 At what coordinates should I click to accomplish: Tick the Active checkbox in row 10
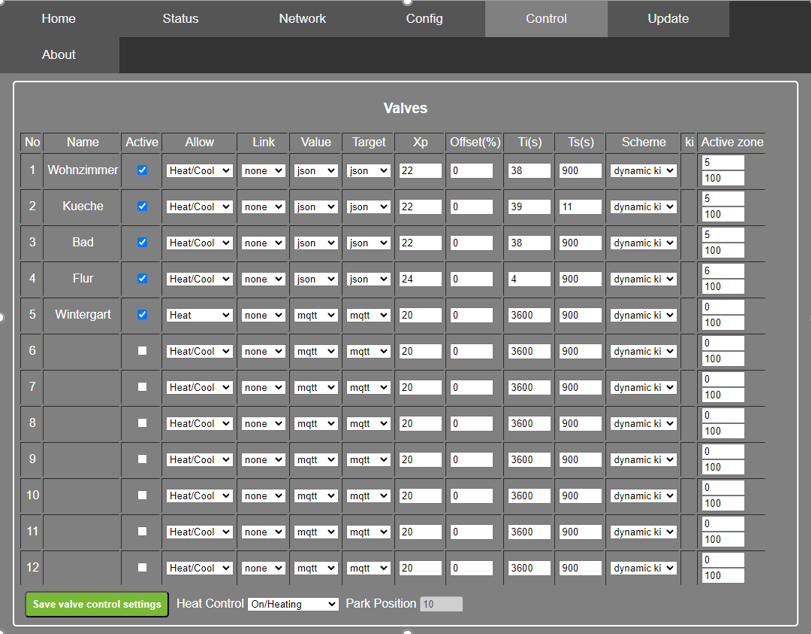click(142, 495)
